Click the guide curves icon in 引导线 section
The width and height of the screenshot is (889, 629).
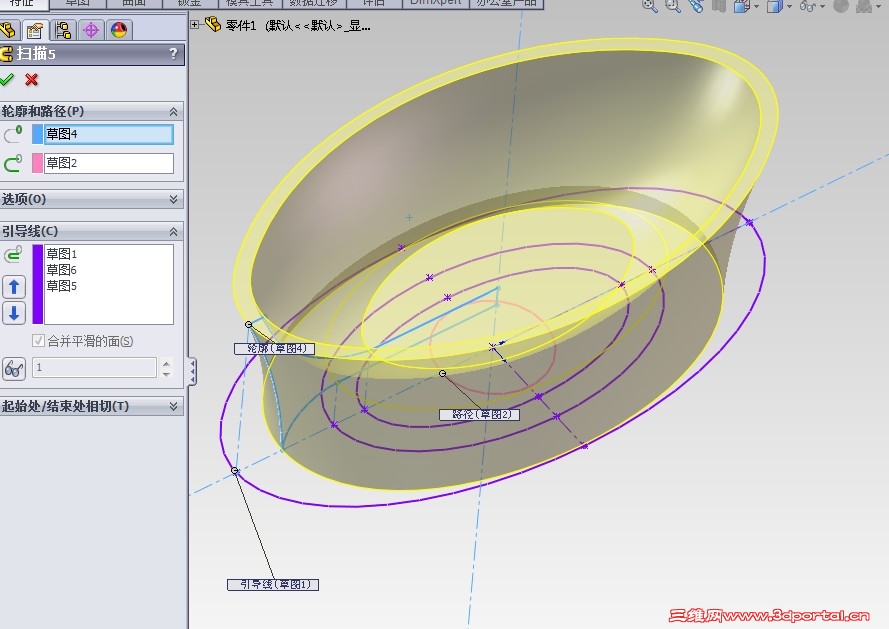(x=14, y=254)
